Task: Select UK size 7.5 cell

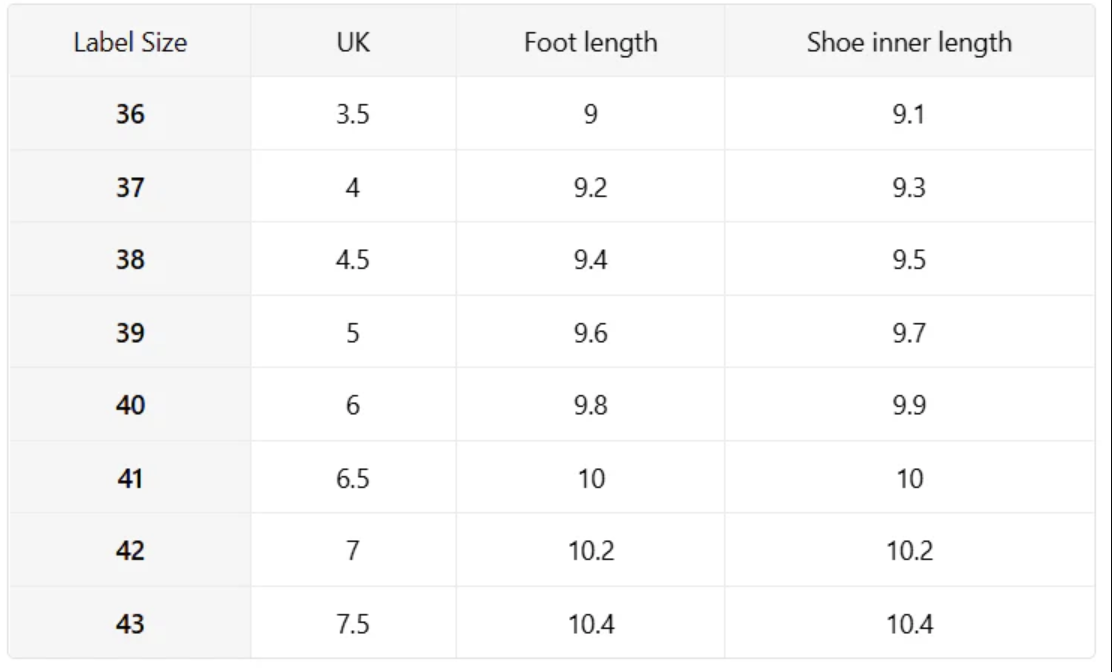Action: click(353, 624)
